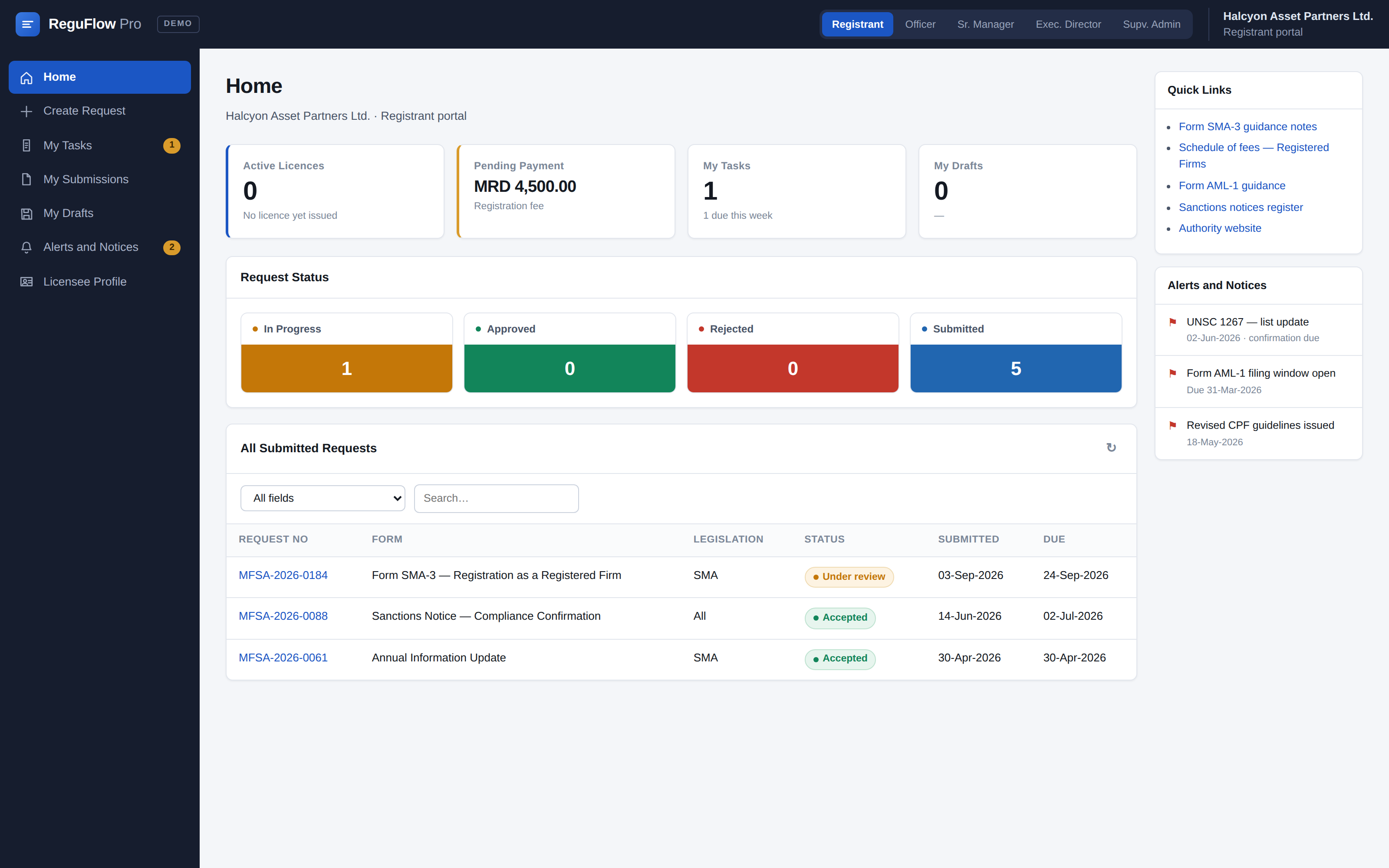1389x868 pixels.
Task: Switch to the Exec. Director role tab
Action: pos(1068,24)
